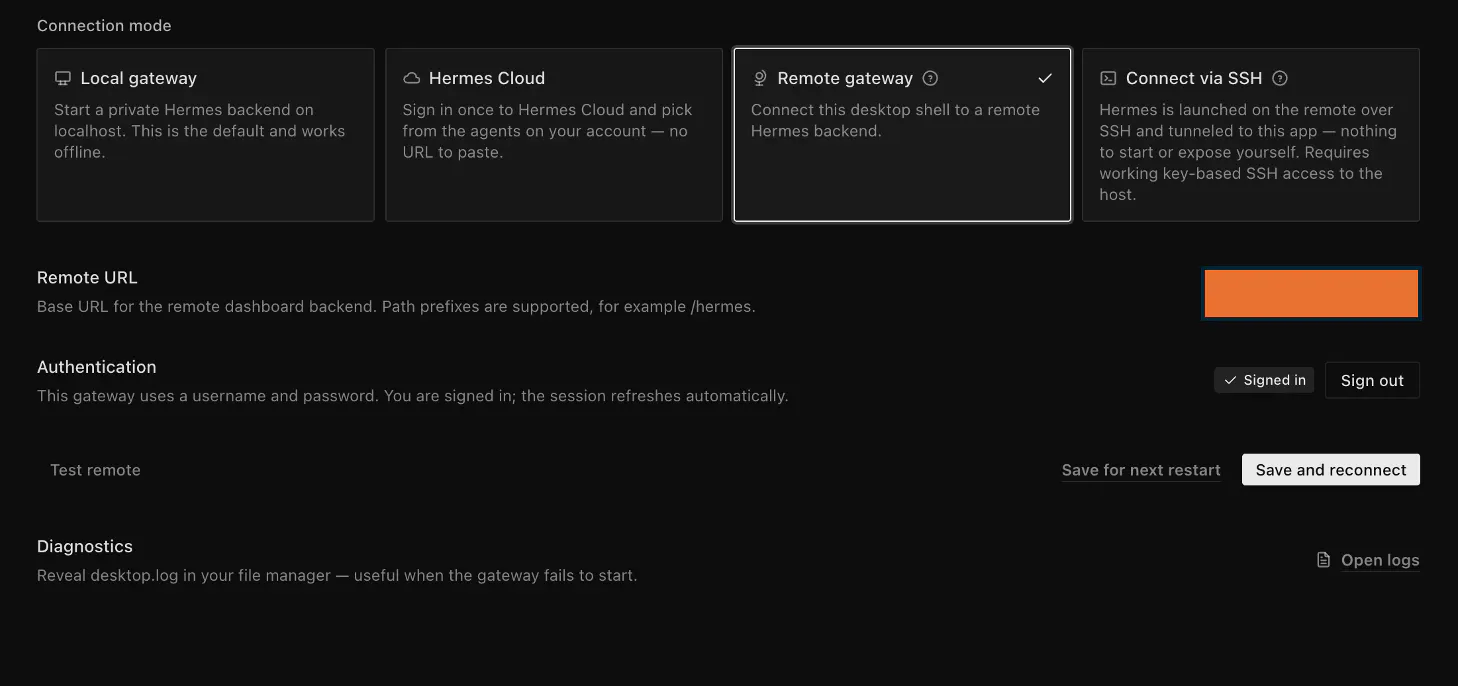
Task: Click the Test remote button
Action: coord(95,470)
